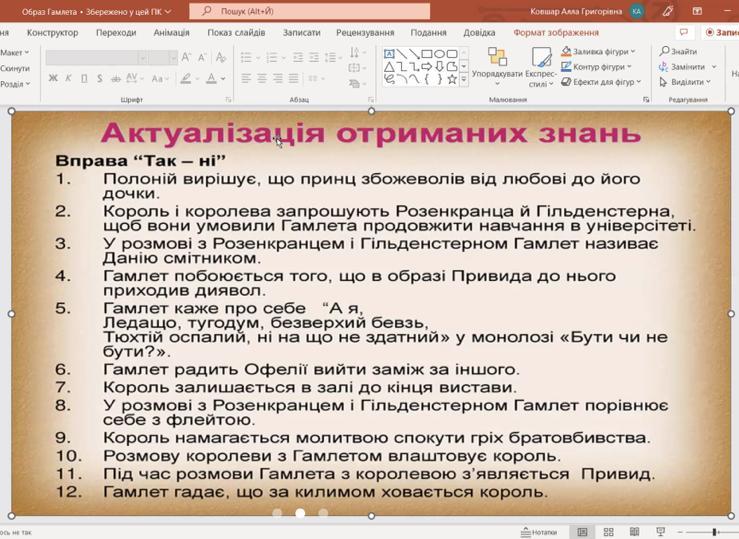
Task: Open the Нотатки notes pane
Action: click(x=539, y=532)
